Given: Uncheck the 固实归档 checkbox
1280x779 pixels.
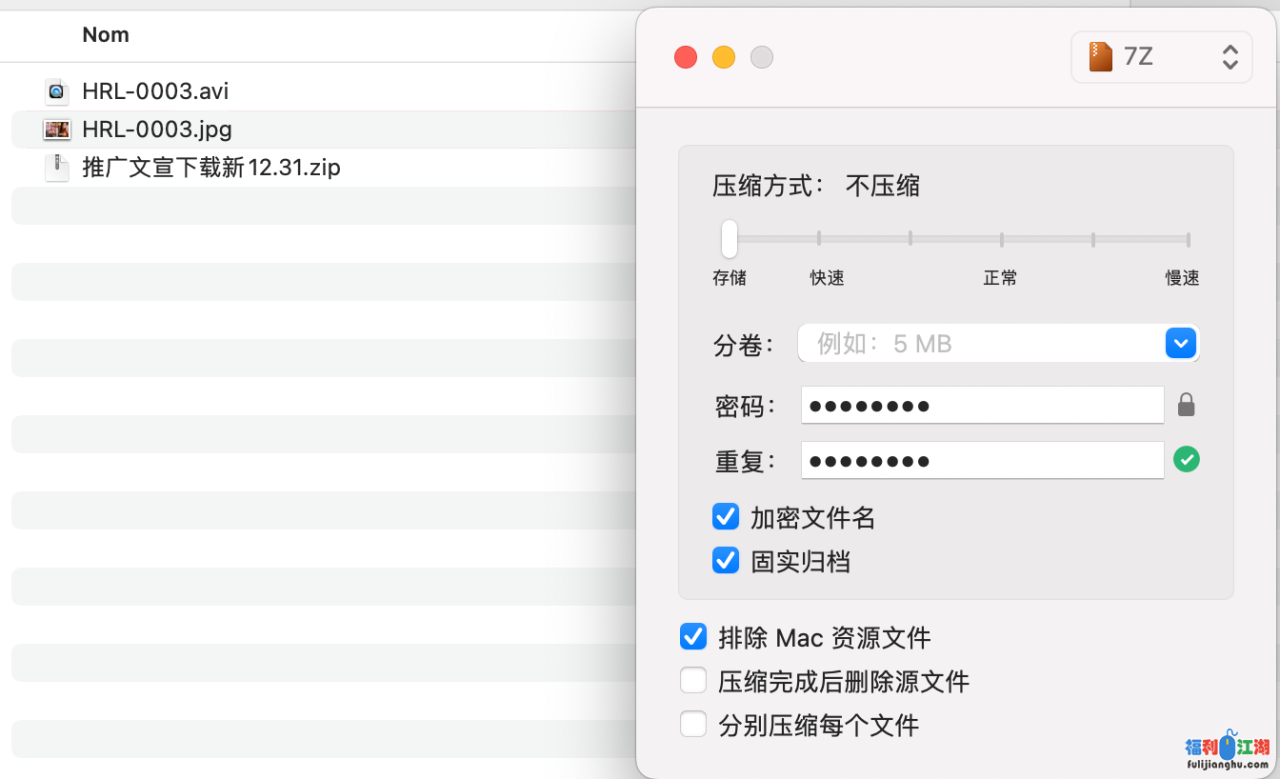Looking at the screenshot, I should (725, 561).
